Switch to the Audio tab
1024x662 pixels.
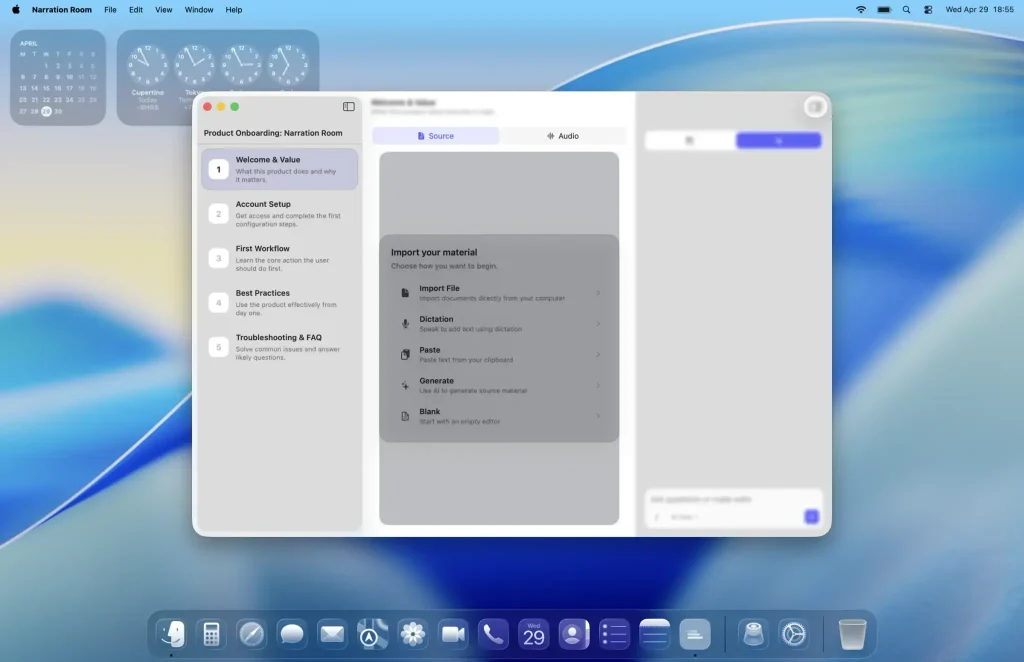[562, 136]
